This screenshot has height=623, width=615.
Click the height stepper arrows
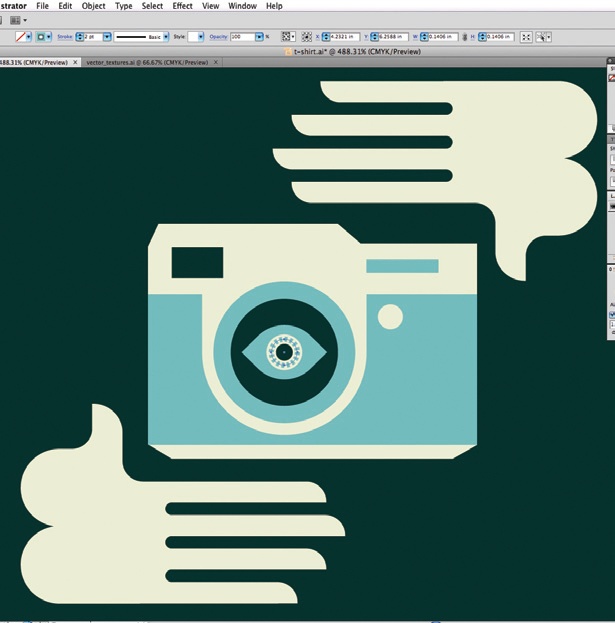click(x=482, y=37)
